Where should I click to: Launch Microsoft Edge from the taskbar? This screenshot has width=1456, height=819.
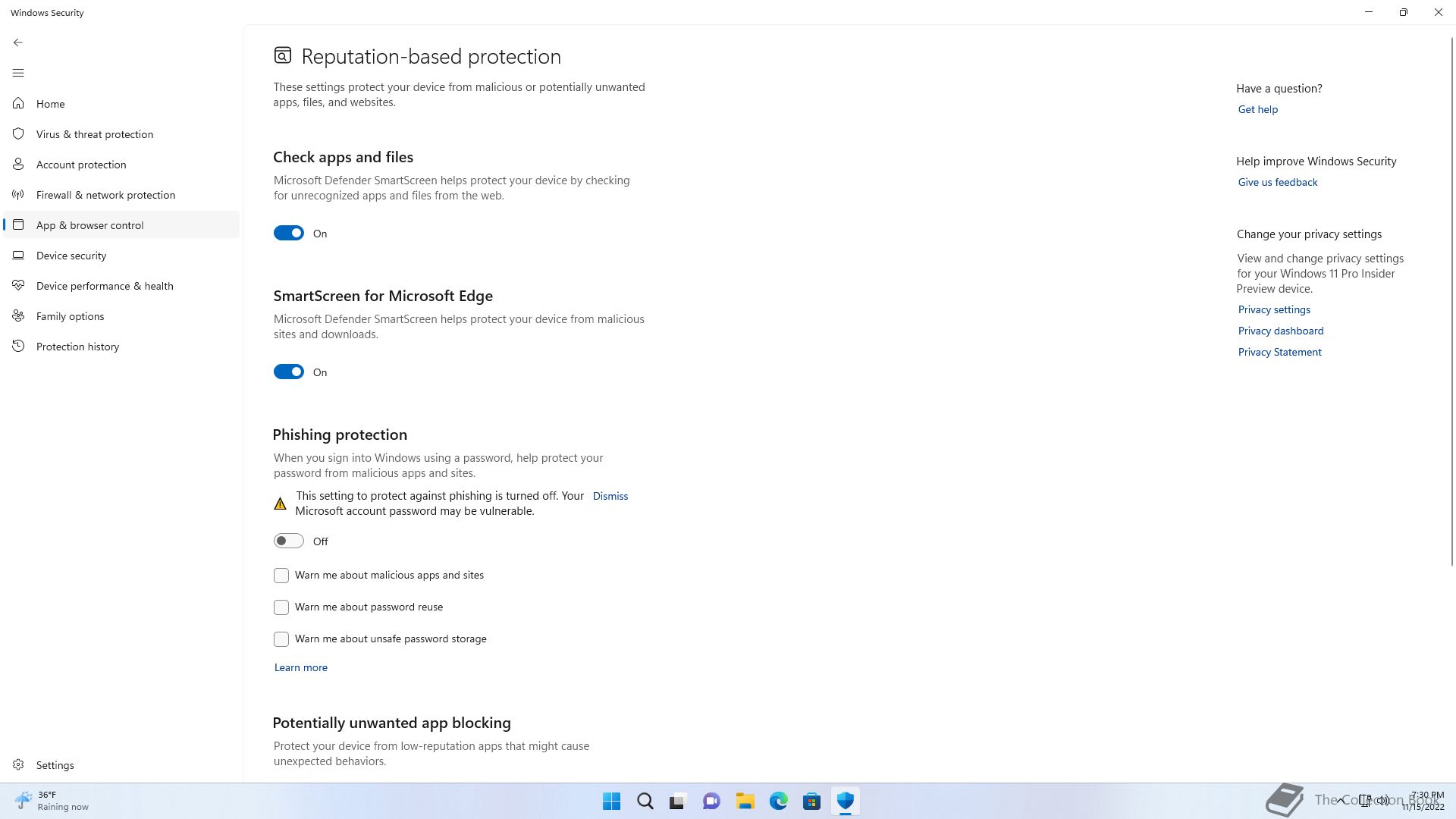tap(778, 801)
